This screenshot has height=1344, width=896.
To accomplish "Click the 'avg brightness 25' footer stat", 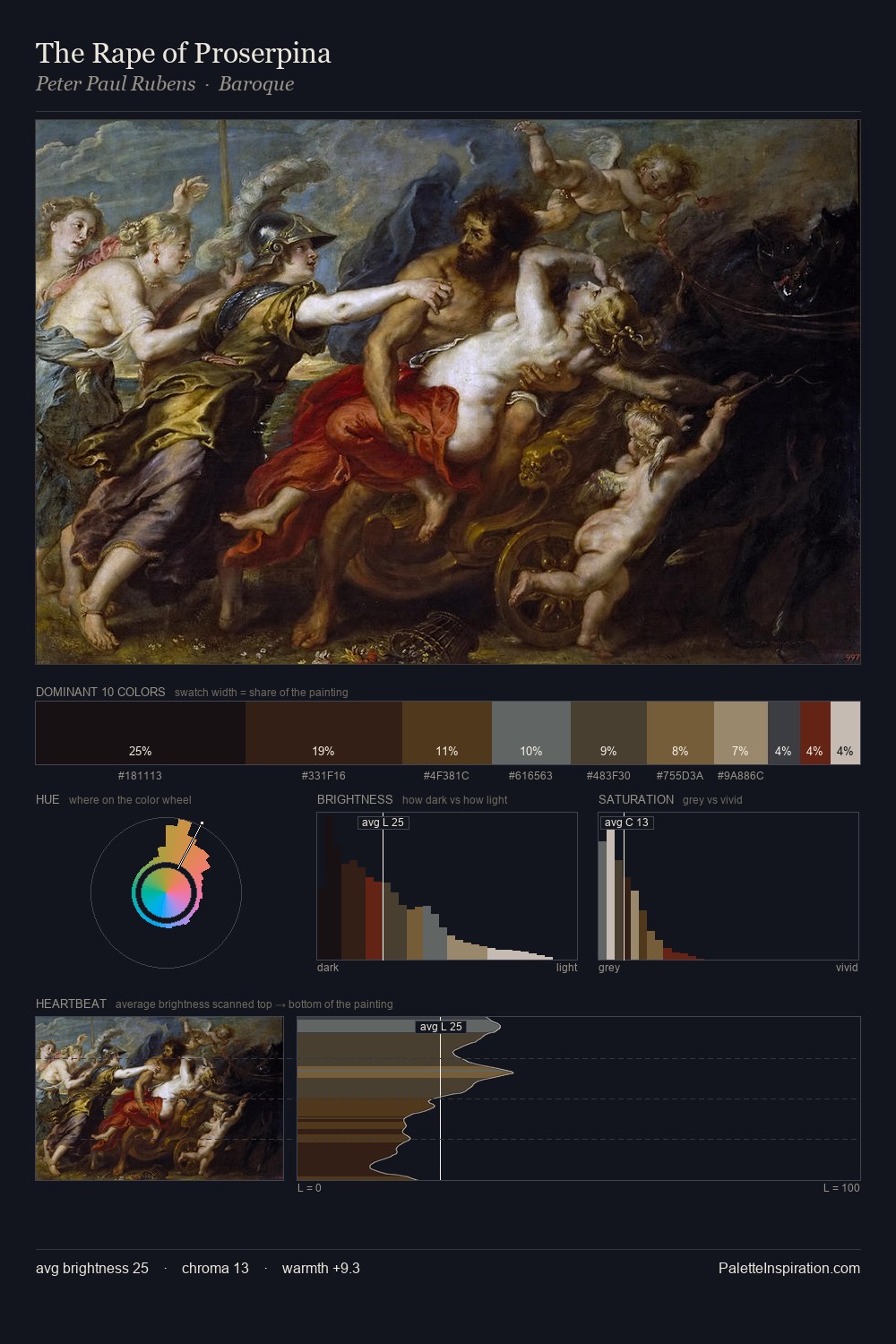I will click(92, 1268).
